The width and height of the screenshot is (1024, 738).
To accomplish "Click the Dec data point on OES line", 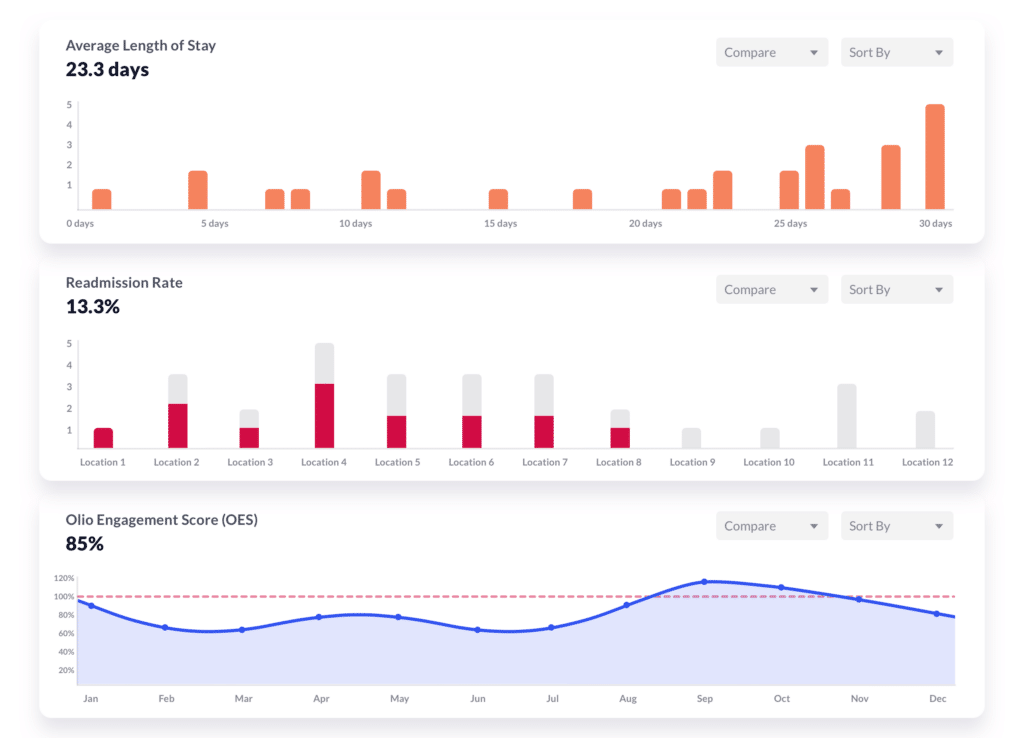I will tap(936, 614).
